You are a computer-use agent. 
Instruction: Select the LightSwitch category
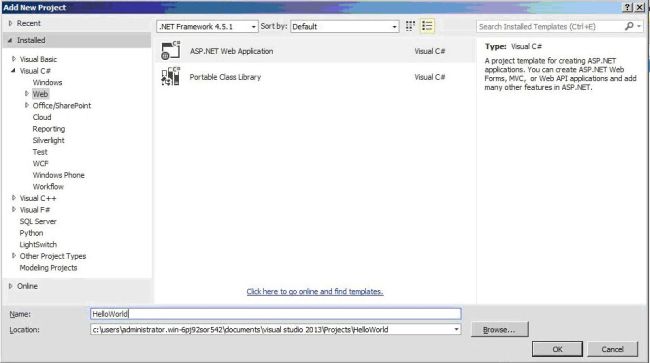click(x=38, y=244)
